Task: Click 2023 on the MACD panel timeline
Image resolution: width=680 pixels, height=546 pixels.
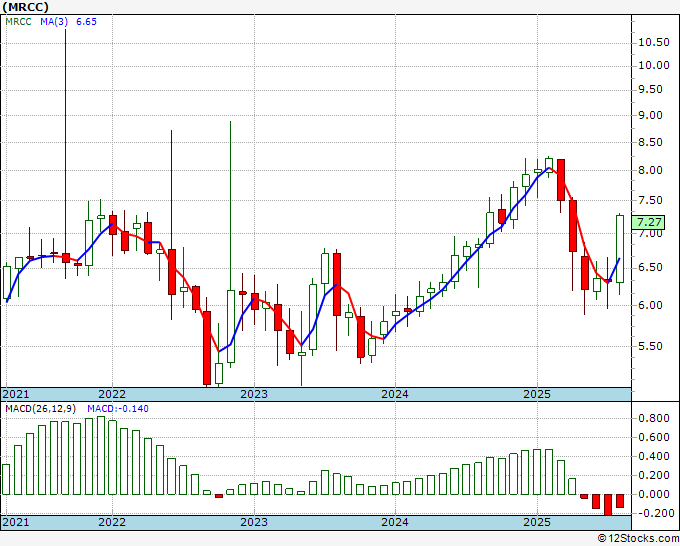Action: point(254,522)
